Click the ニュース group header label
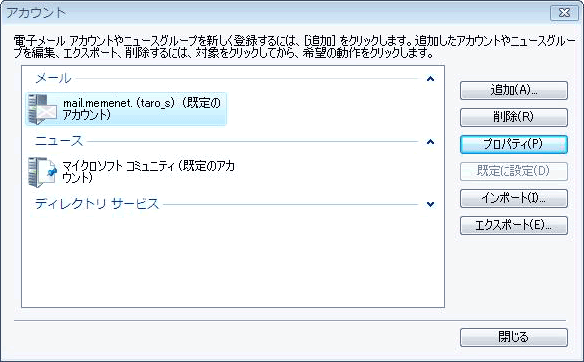 click(59, 141)
